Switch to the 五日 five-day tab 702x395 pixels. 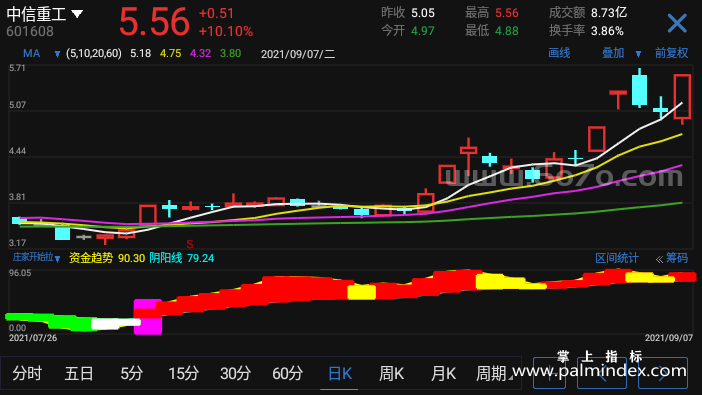click(x=79, y=373)
